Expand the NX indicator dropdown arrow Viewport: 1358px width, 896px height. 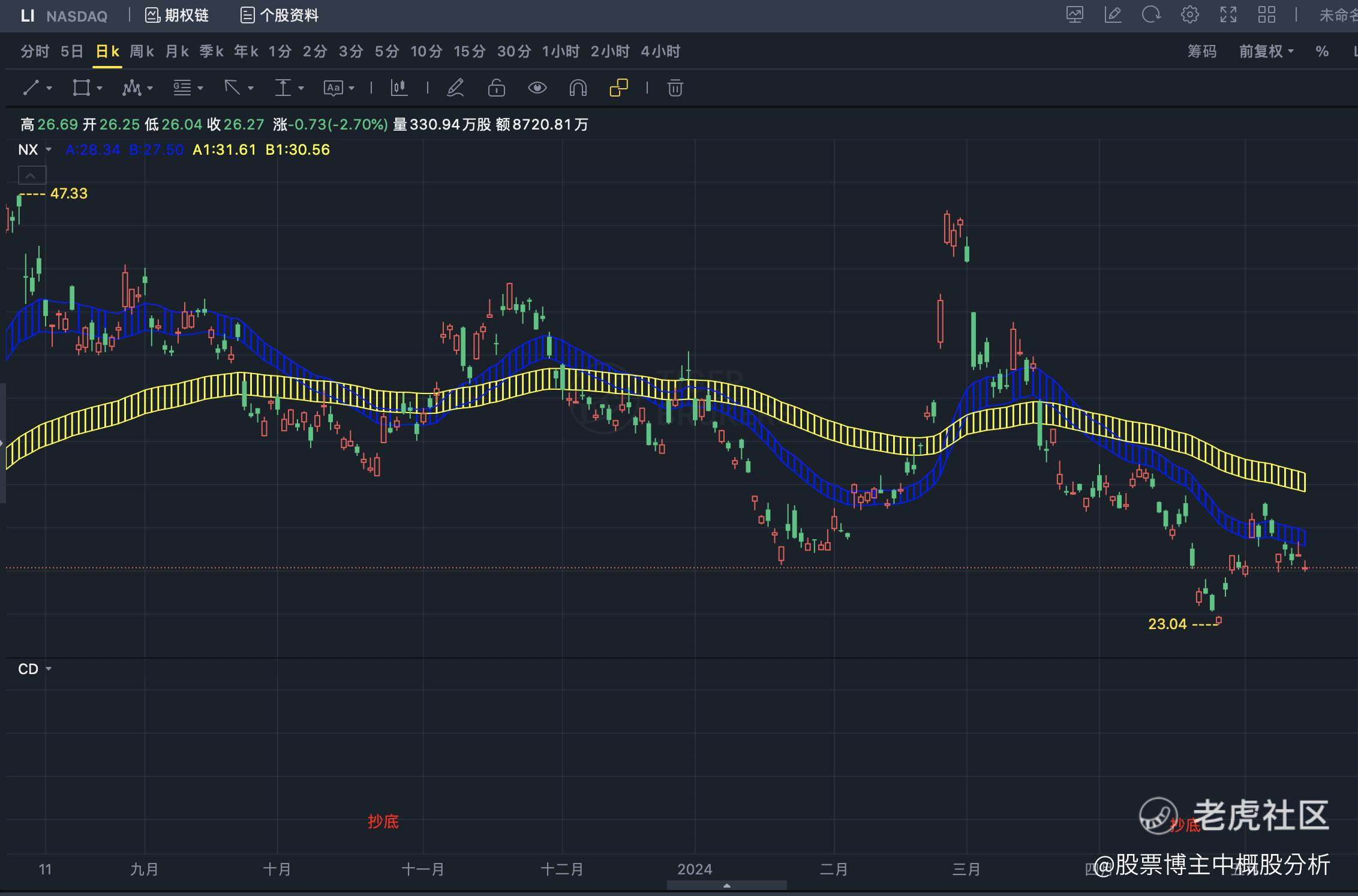click(49, 149)
